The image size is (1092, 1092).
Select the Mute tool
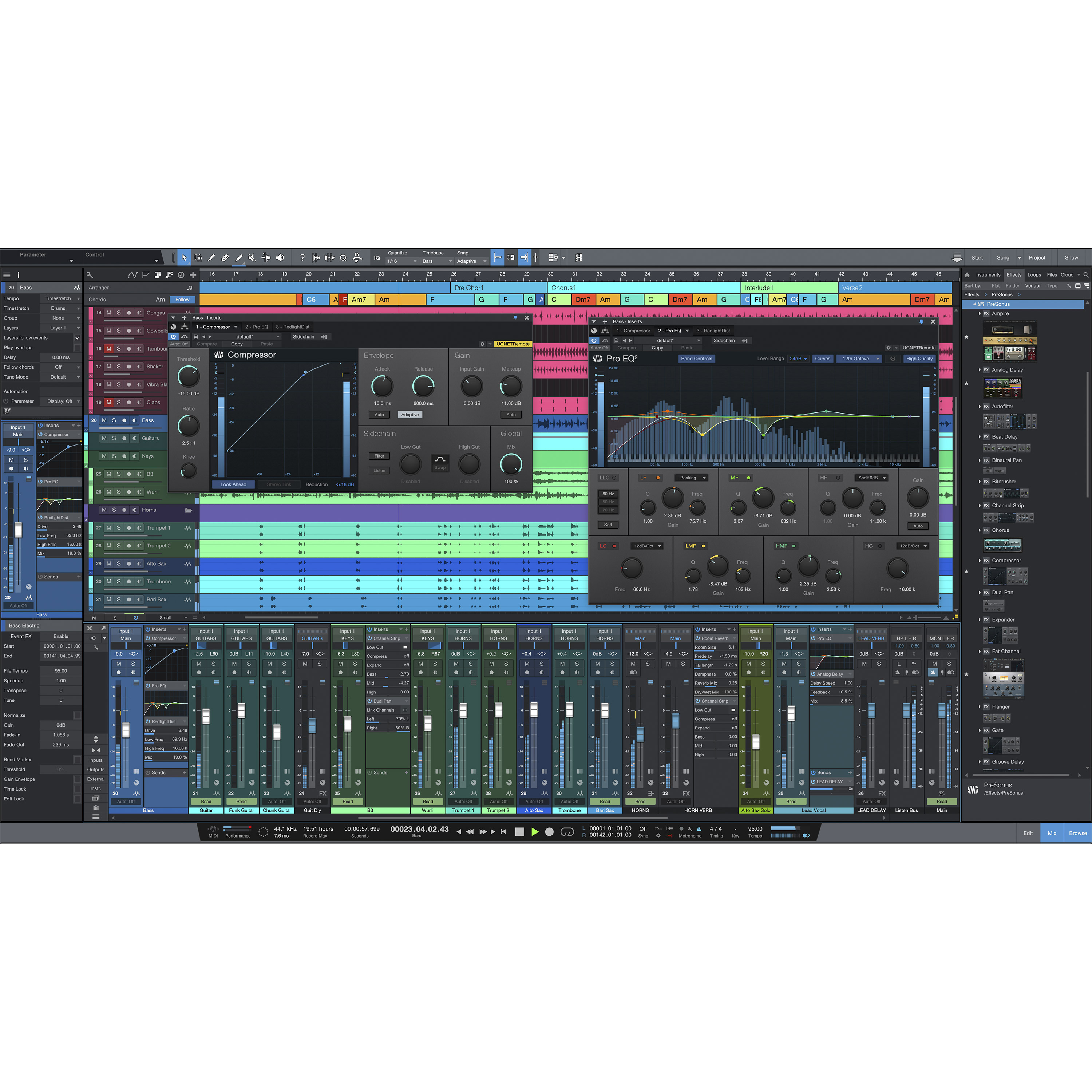pyautogui.click(x=252, y=257)
